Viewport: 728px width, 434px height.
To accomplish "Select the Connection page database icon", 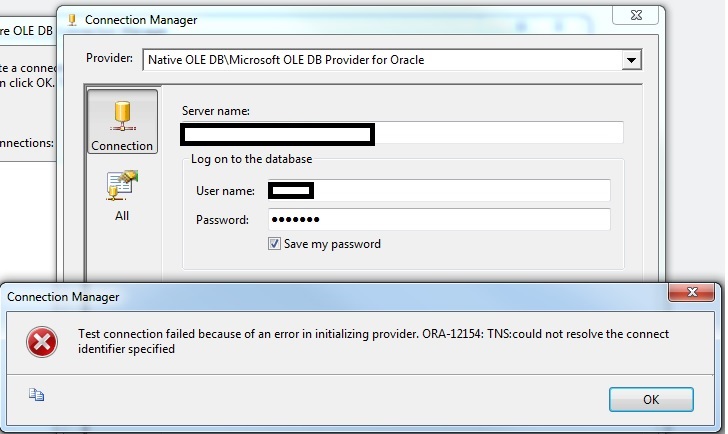I will (123, 116).
